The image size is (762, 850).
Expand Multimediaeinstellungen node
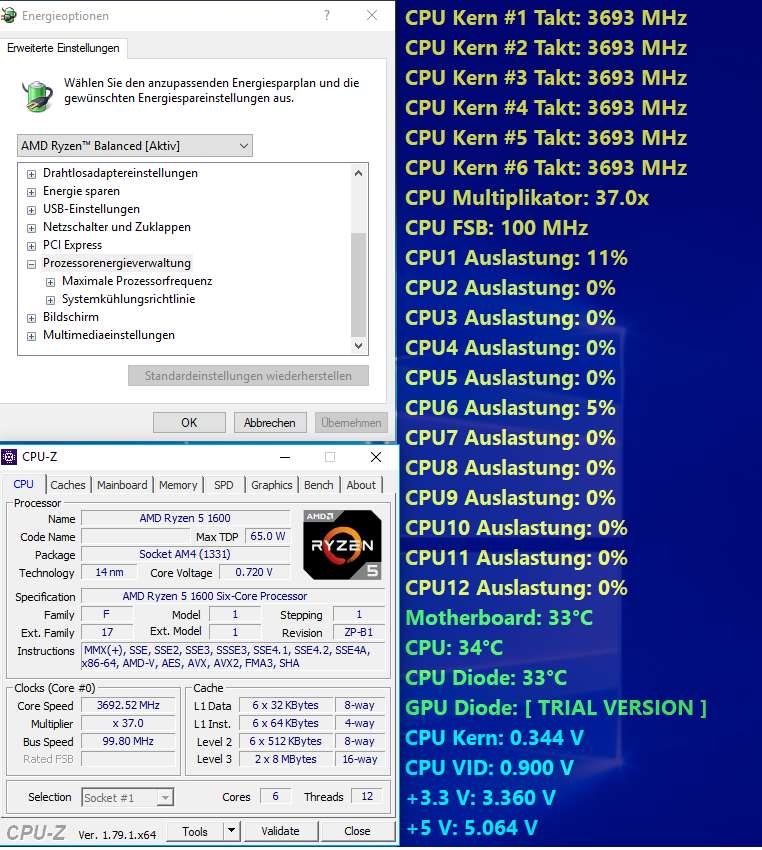tap(31, 336)
